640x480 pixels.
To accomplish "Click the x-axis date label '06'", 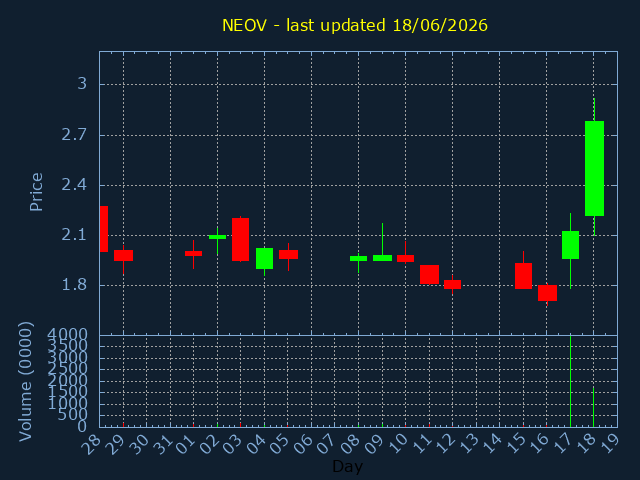I will coord(304,444).
